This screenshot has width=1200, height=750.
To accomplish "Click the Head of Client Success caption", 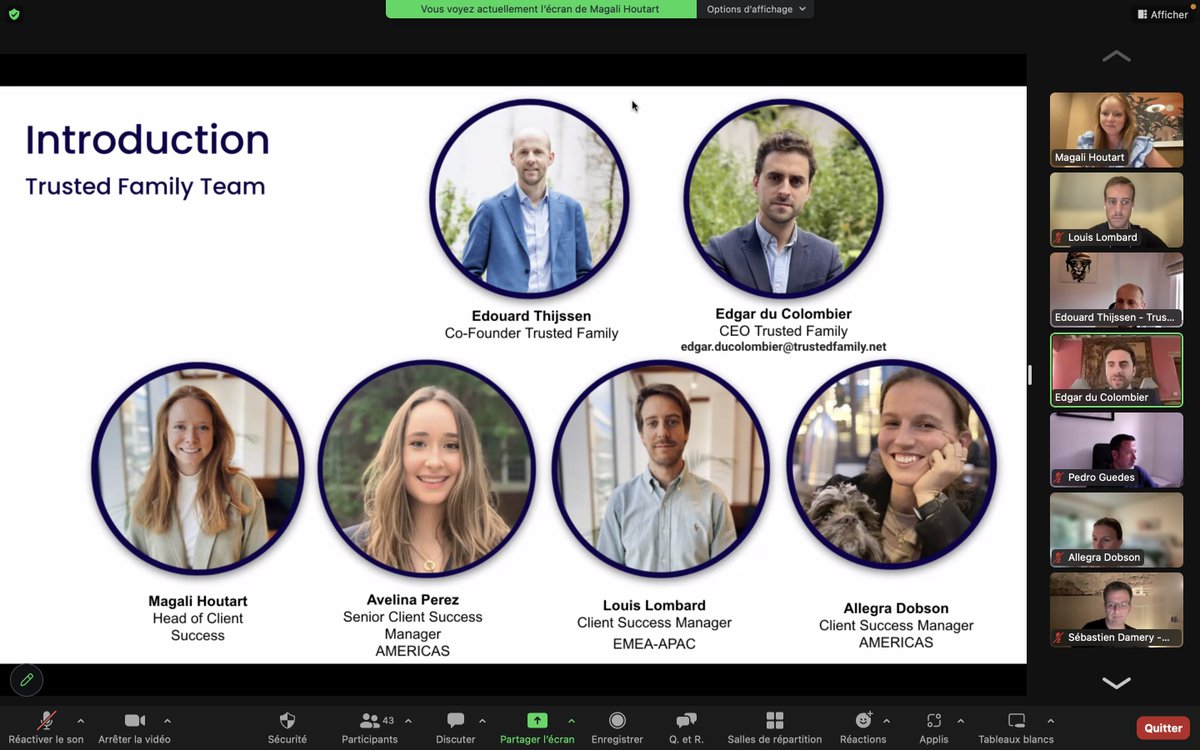I will (198, 627).
